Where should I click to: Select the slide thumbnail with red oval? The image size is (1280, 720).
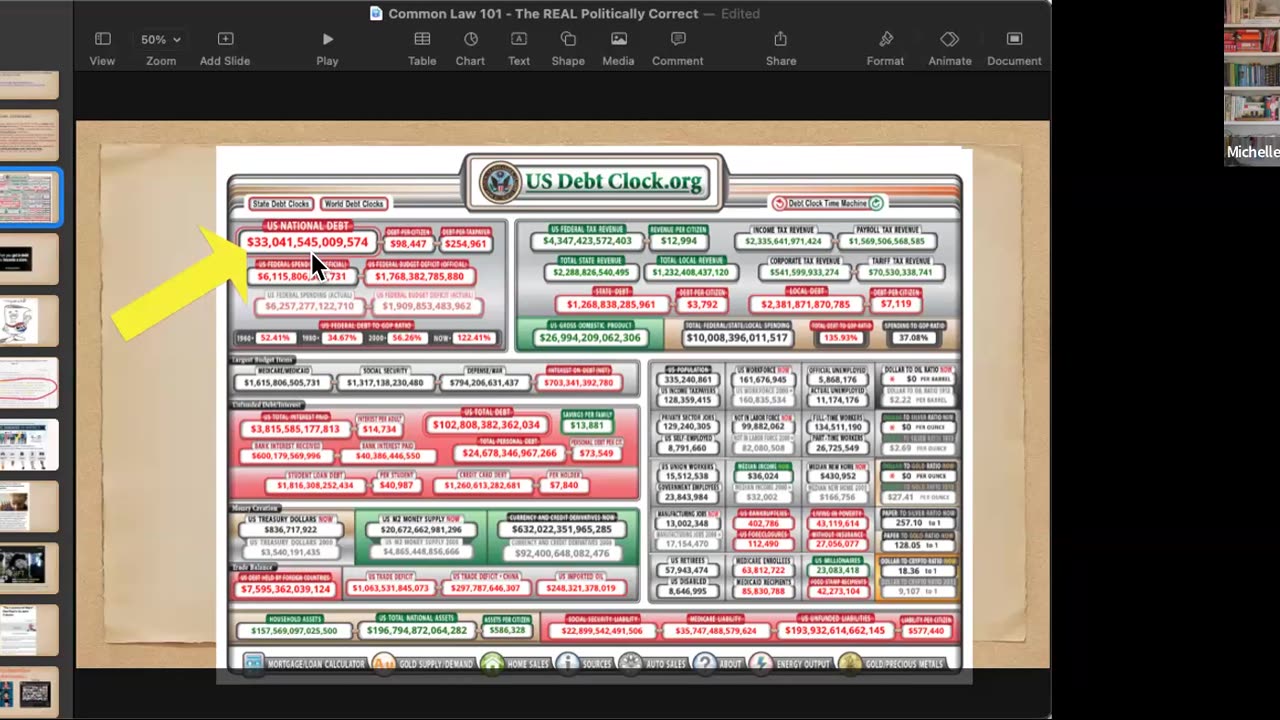click(x=29, y=383)
